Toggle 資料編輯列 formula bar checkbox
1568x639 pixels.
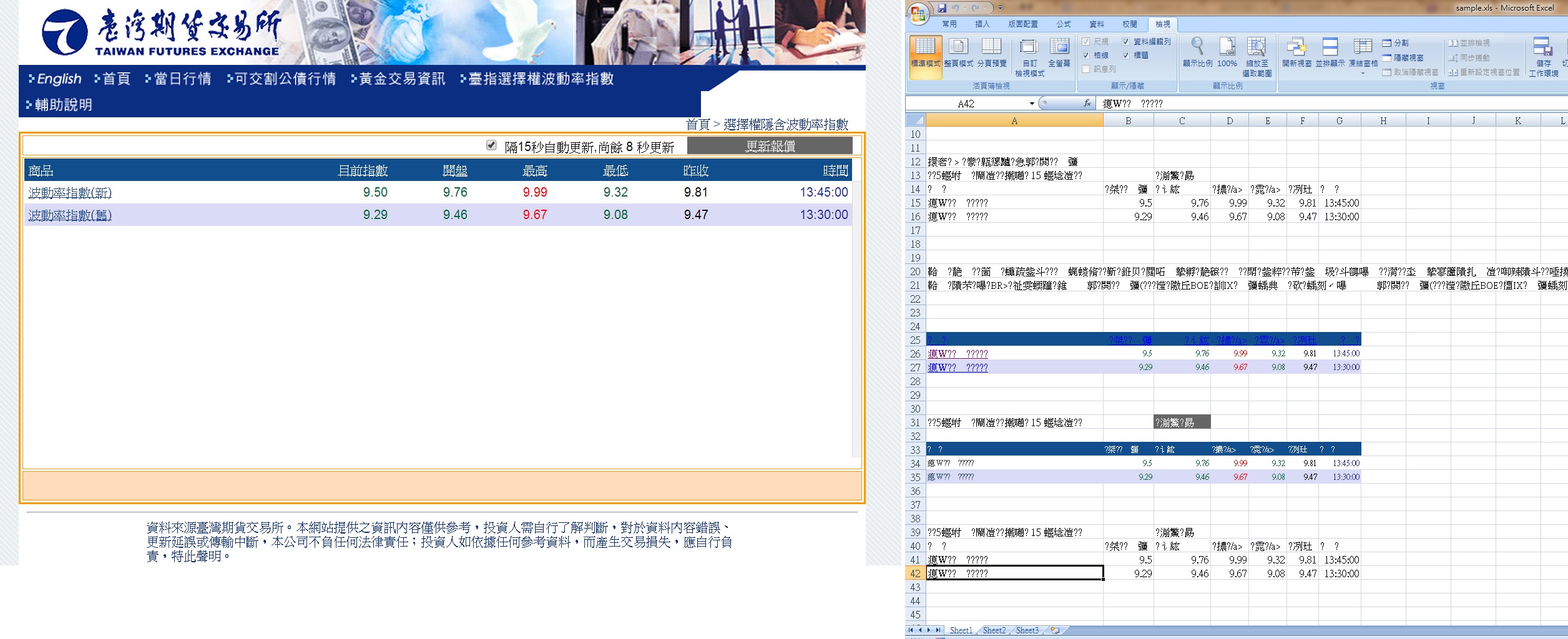coord(1125,42)
